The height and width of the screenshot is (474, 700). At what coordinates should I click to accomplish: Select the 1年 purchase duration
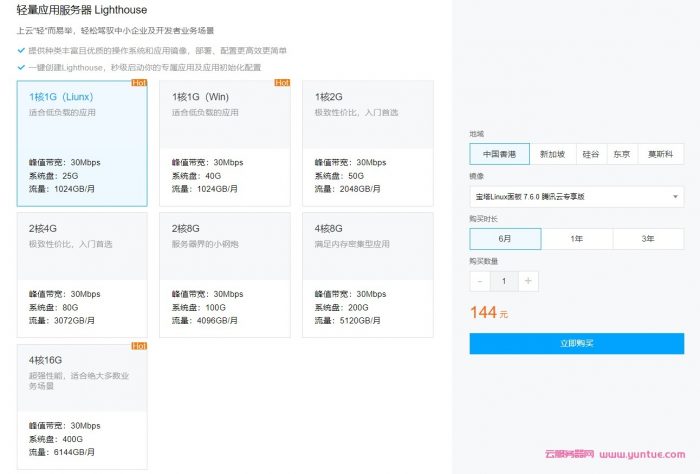click(x=577, y=239)
